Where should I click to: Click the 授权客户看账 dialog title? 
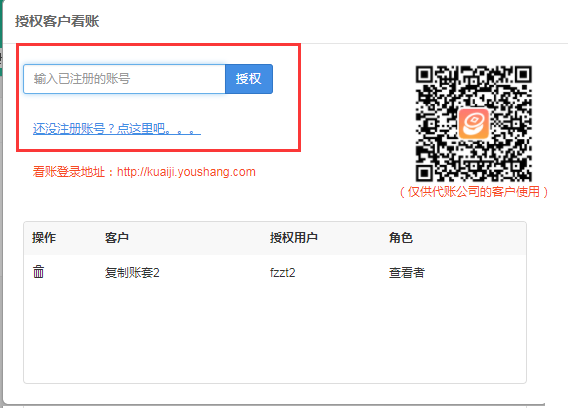pyautogui.click(x=57, y=21)
